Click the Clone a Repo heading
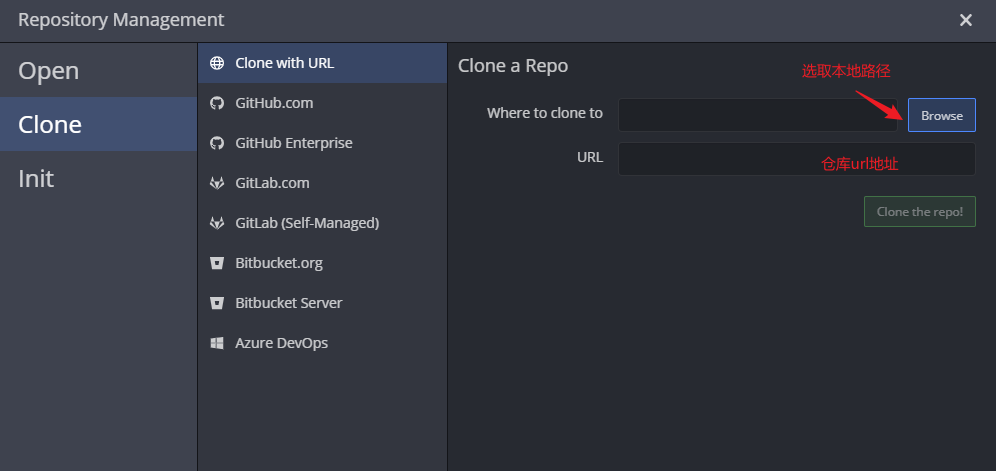This screenshot has height=471, width=996. click(513, 65)
